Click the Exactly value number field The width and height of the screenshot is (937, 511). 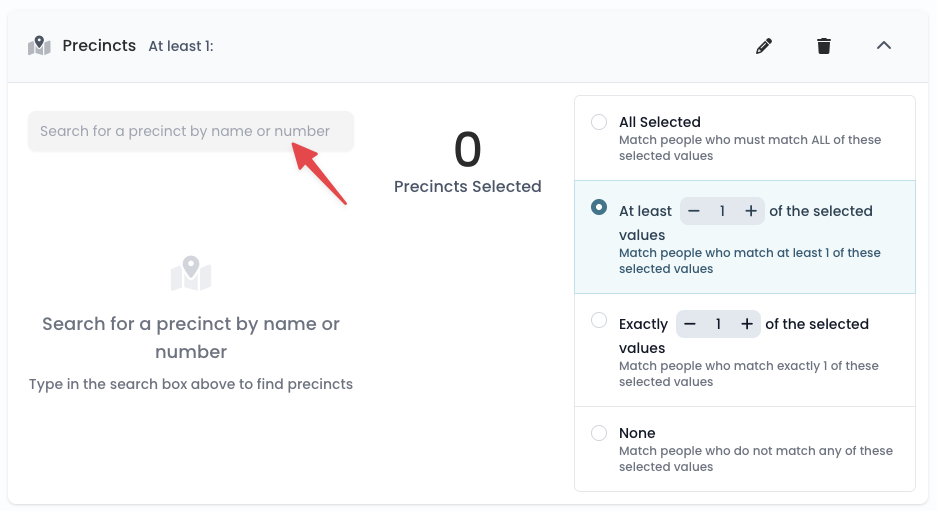pos(718,324)
